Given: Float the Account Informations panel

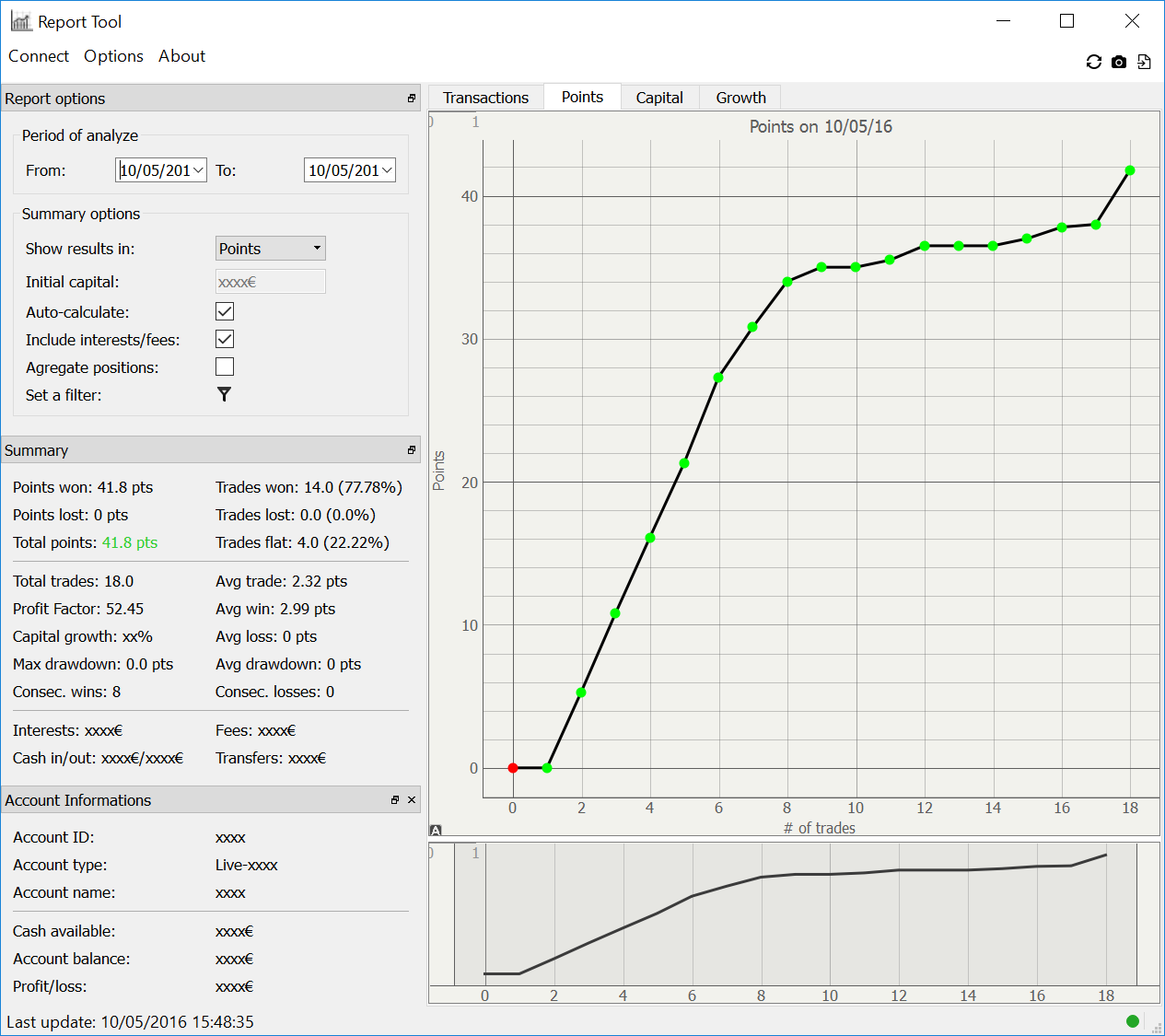Looking at the screenshot, I should [394, 800].
